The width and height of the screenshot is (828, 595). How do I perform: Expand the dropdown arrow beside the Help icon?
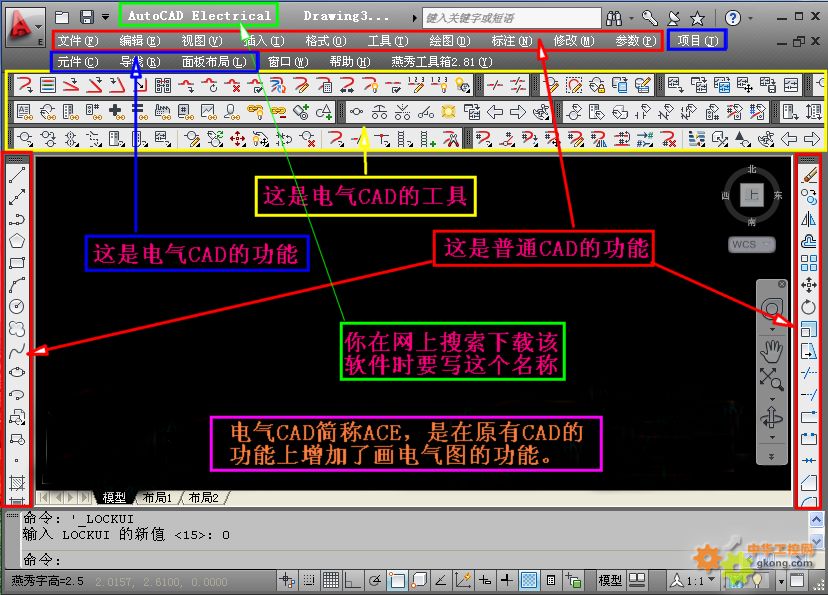(x=750, y=18)
